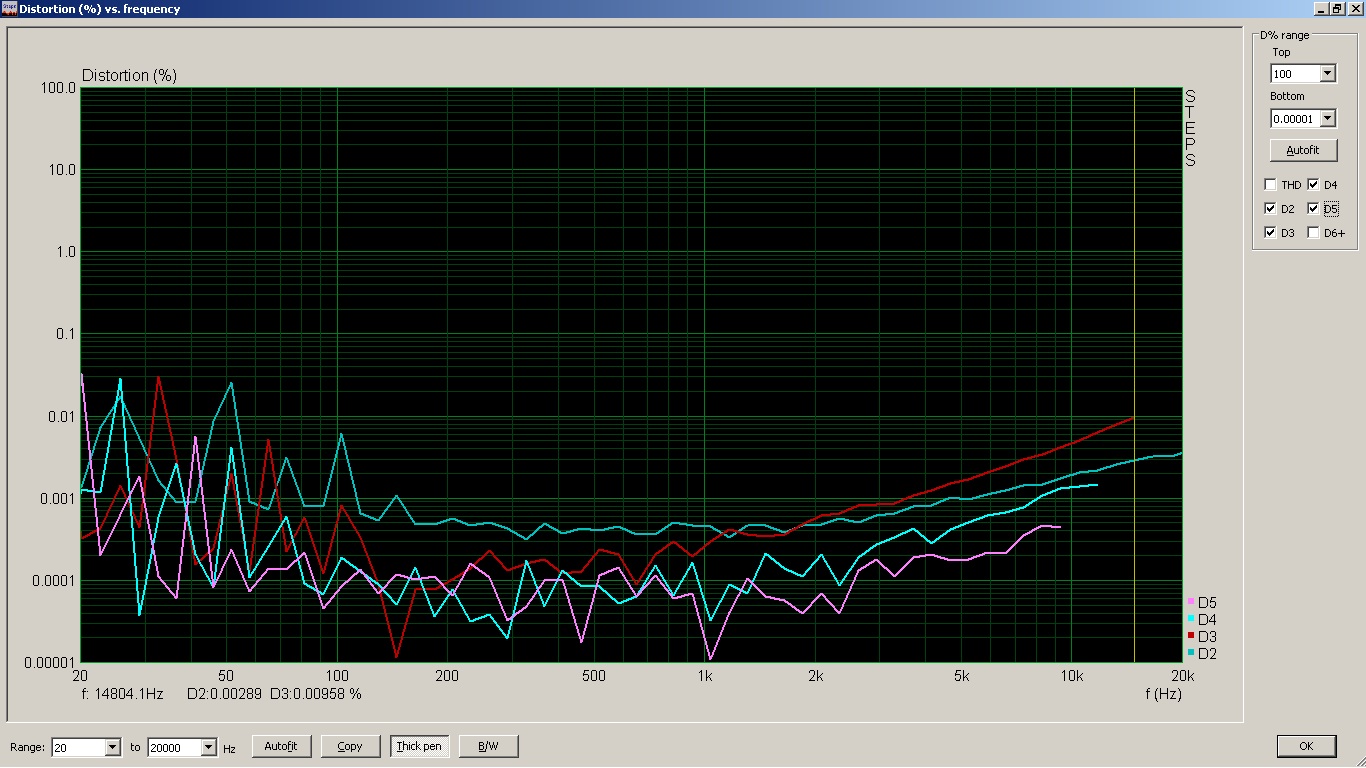Image resolution: width=1366 pixels, height=768 pixels.
Task: Click the red D3 legend swatch
Action: pyautogui.click(x=1191, y=636)
